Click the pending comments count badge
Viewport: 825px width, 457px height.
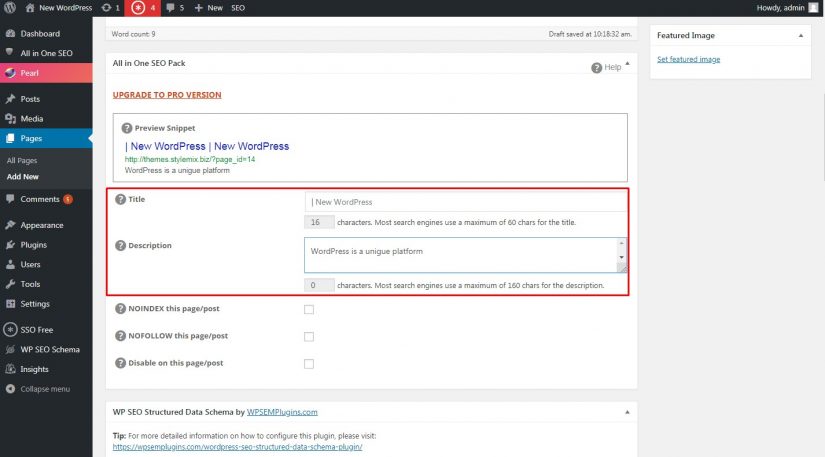(x=68, y=199)
